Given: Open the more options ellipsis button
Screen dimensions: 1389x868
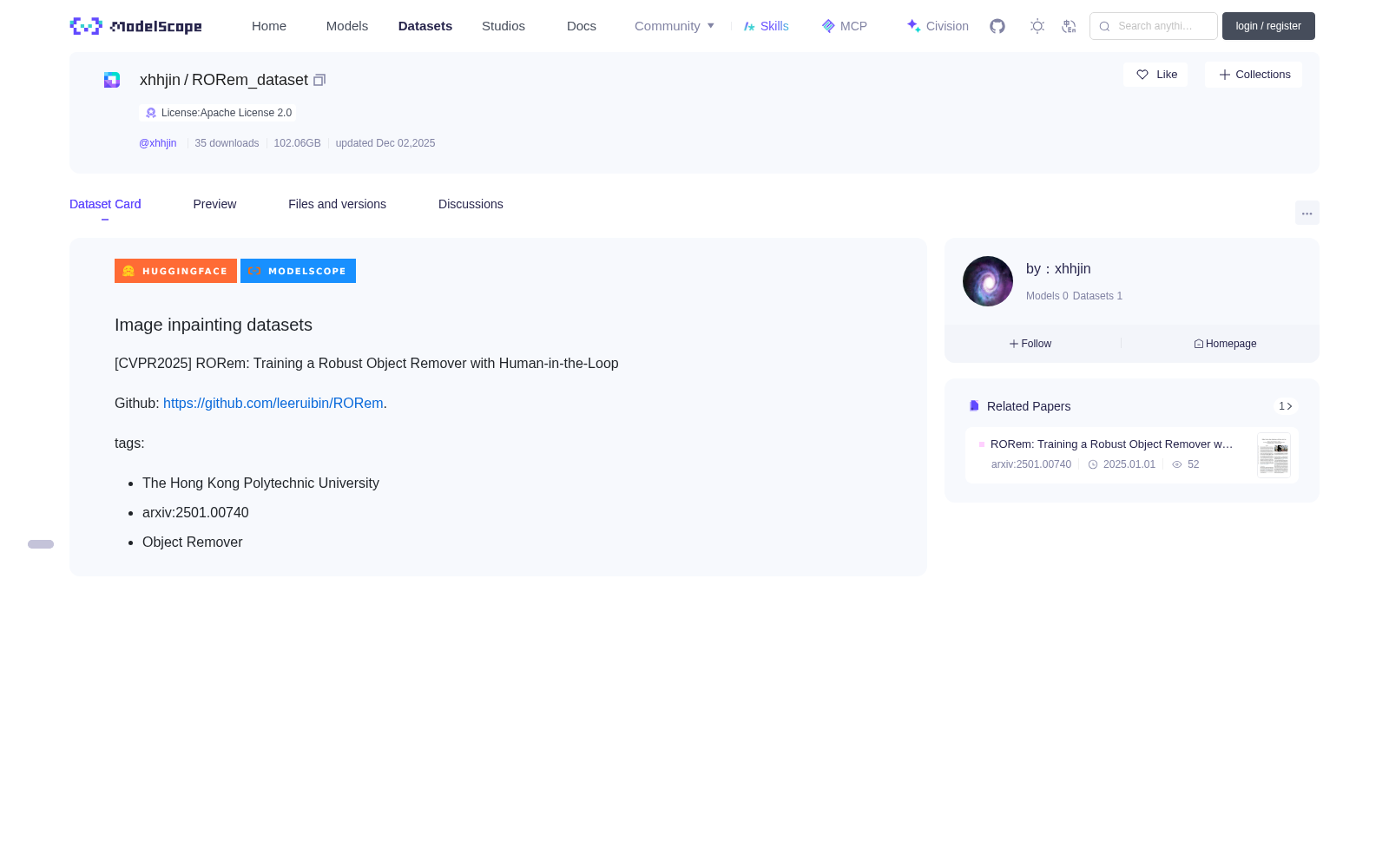Looking at the screenshot, I should pos(1307,214).
